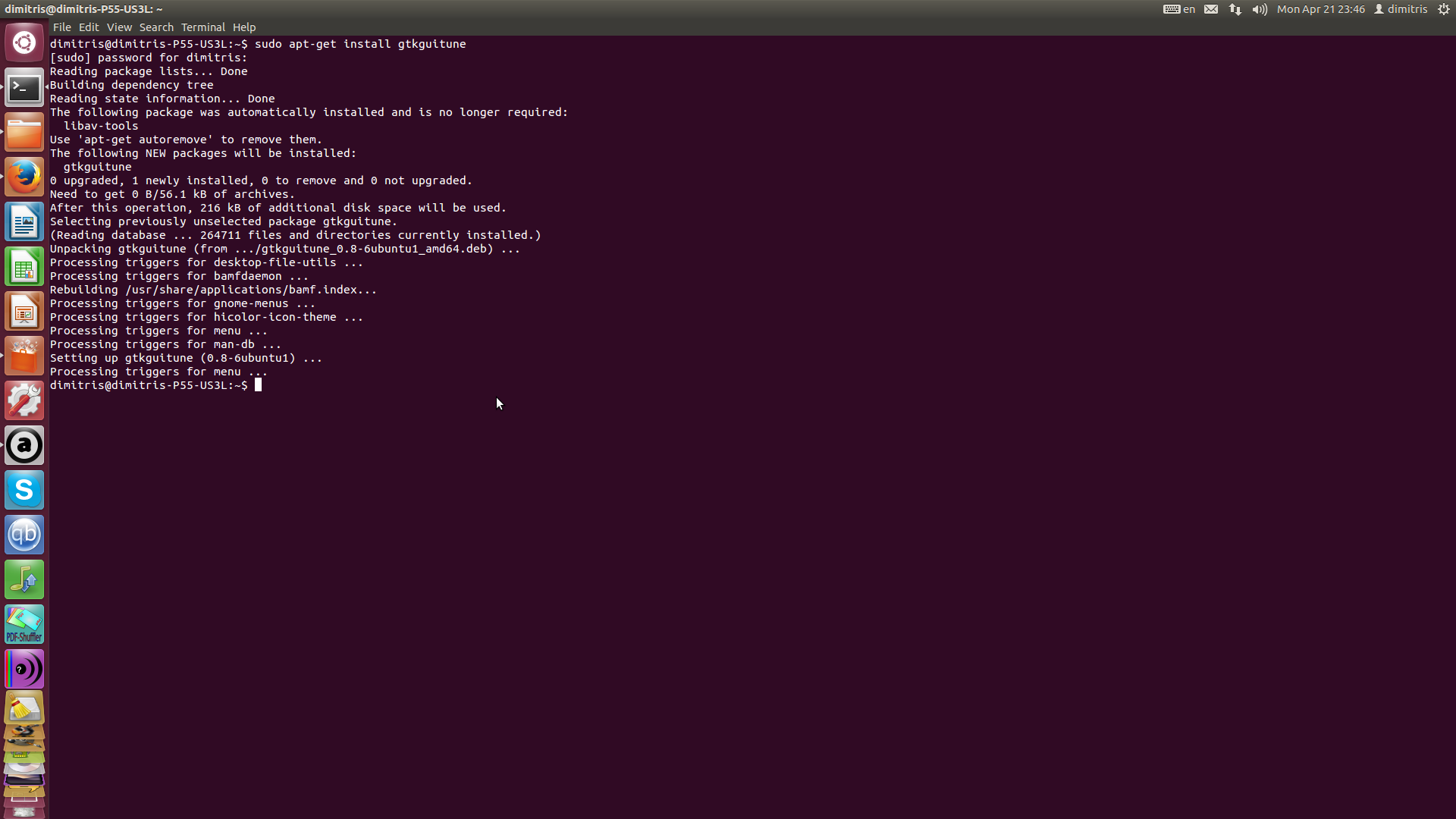The width and height of the screenshot is (1456, 819).
Task: Open qBittorrent launcher icon
Action: [x=24, y=535]
